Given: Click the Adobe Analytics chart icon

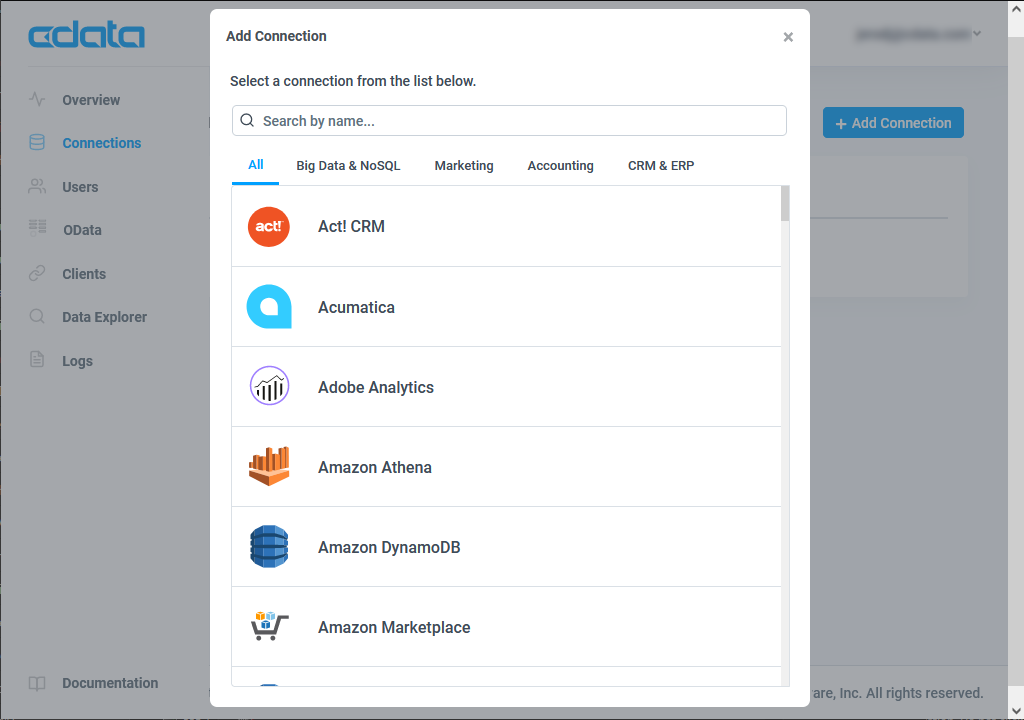Looking at the screenshot, I should [x=269, y=386].
